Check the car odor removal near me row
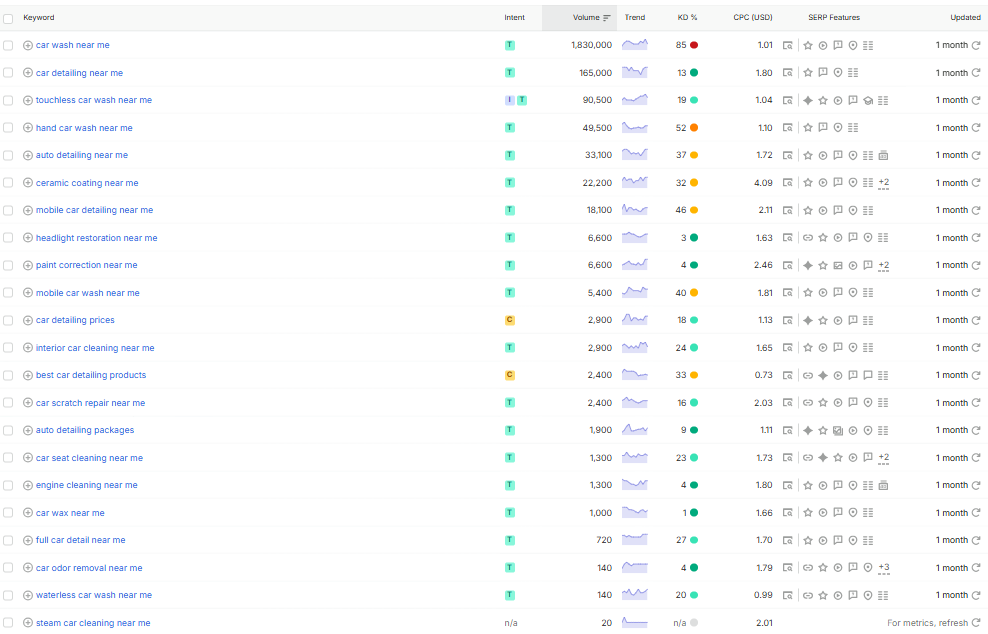Viewport: 988px width, 634px height. click(x=8, y=568)
